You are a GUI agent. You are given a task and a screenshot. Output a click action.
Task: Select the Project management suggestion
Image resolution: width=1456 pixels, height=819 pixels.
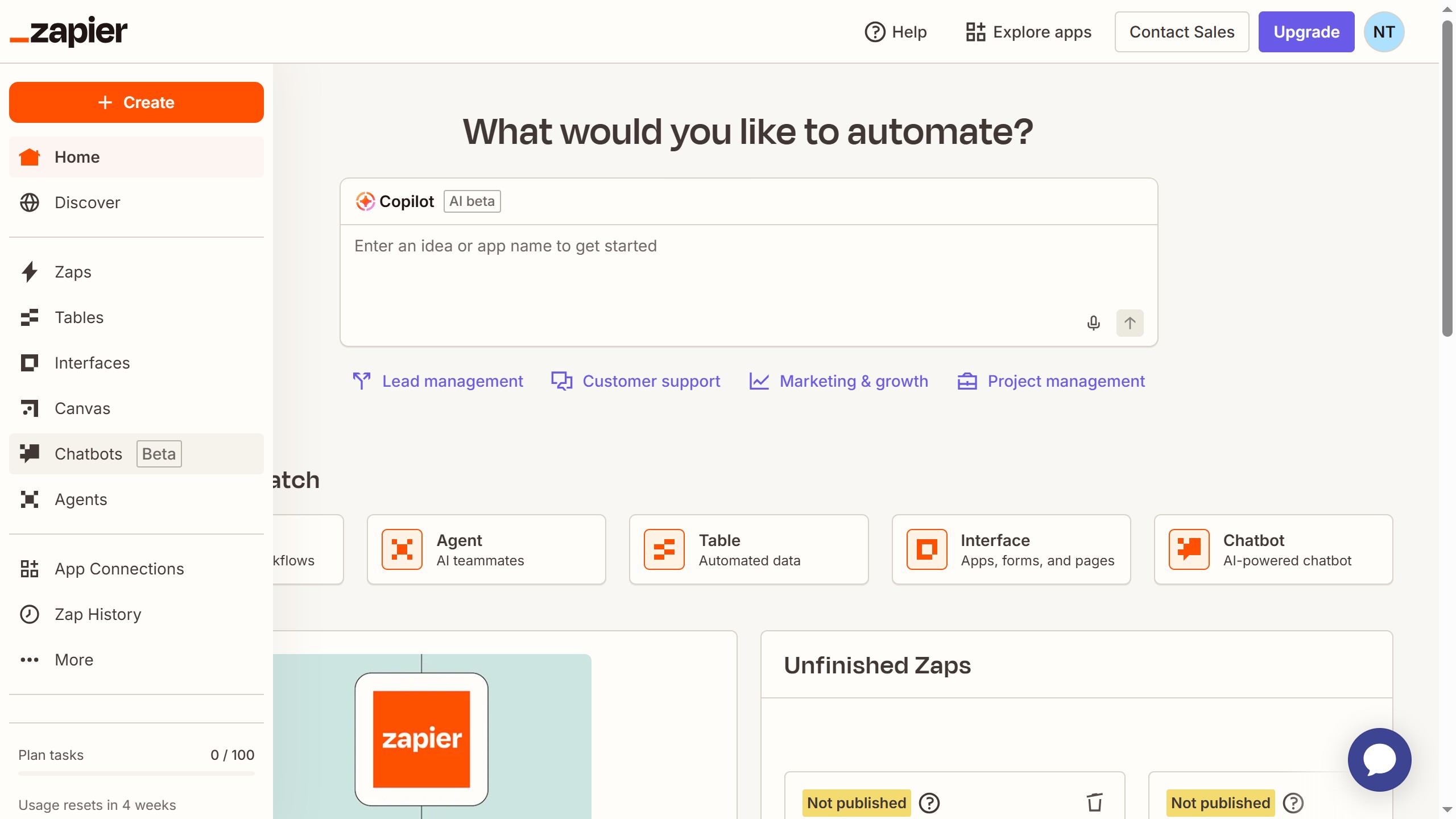point(1051,381)
